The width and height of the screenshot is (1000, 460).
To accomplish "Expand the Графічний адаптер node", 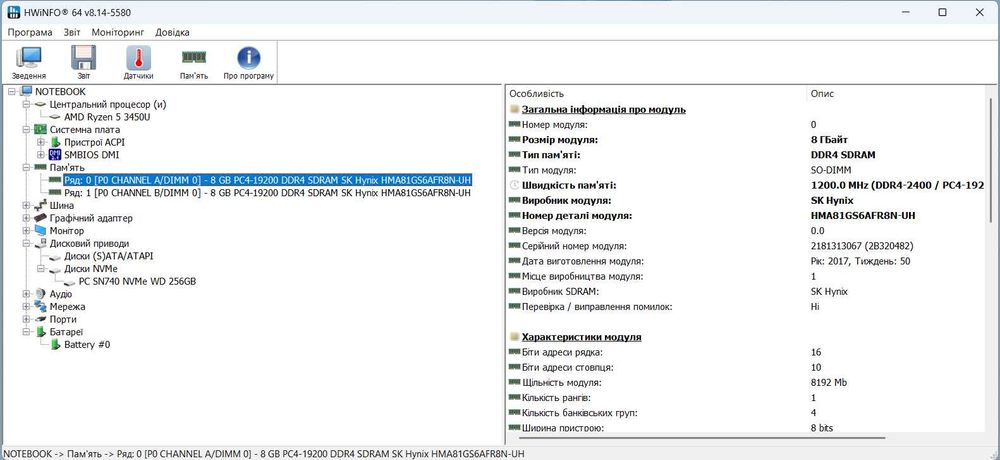I will [26, 218].
